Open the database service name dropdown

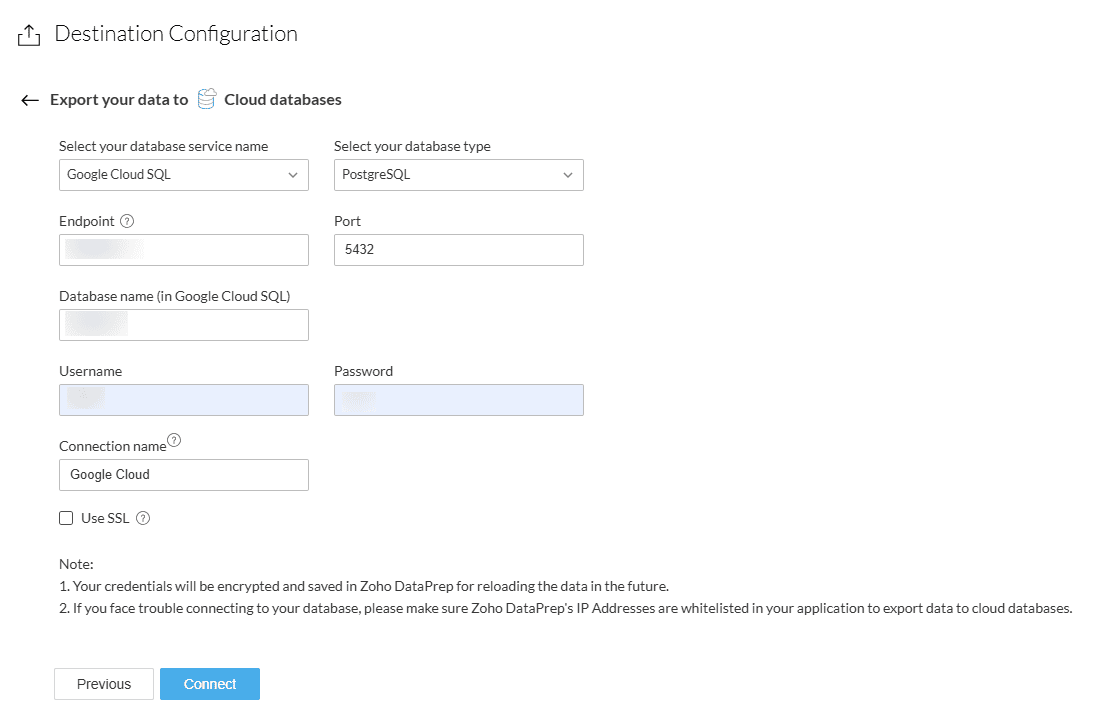[x=183, y=175]
